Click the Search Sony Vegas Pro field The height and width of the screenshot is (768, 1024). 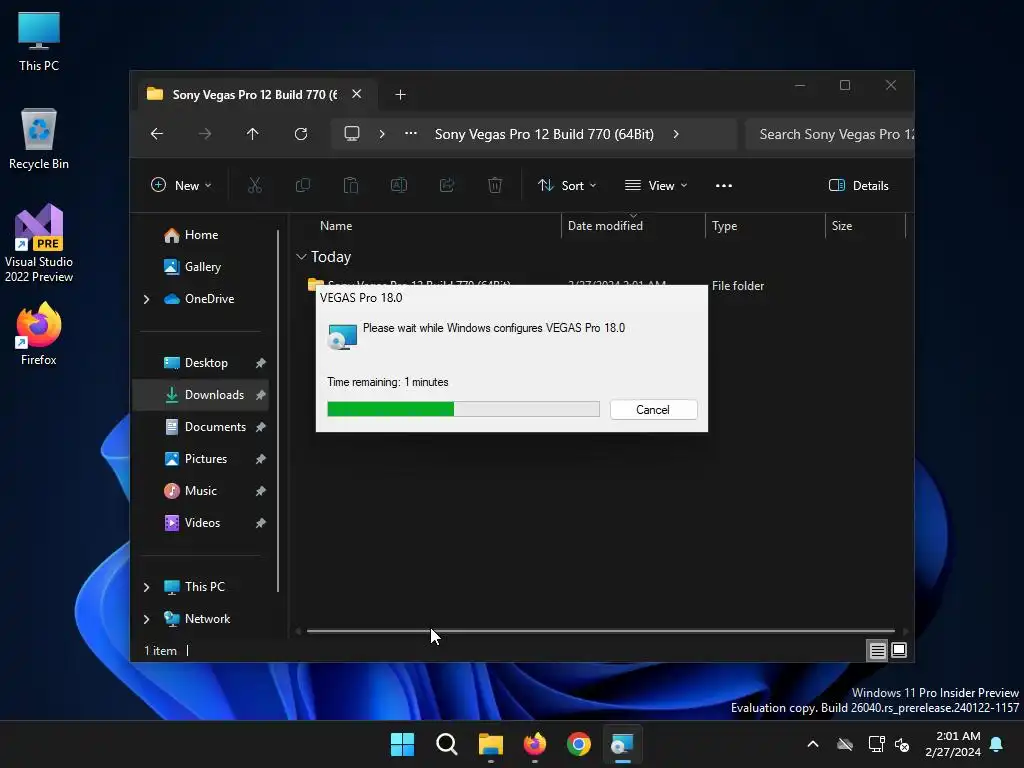pos(829,135)
